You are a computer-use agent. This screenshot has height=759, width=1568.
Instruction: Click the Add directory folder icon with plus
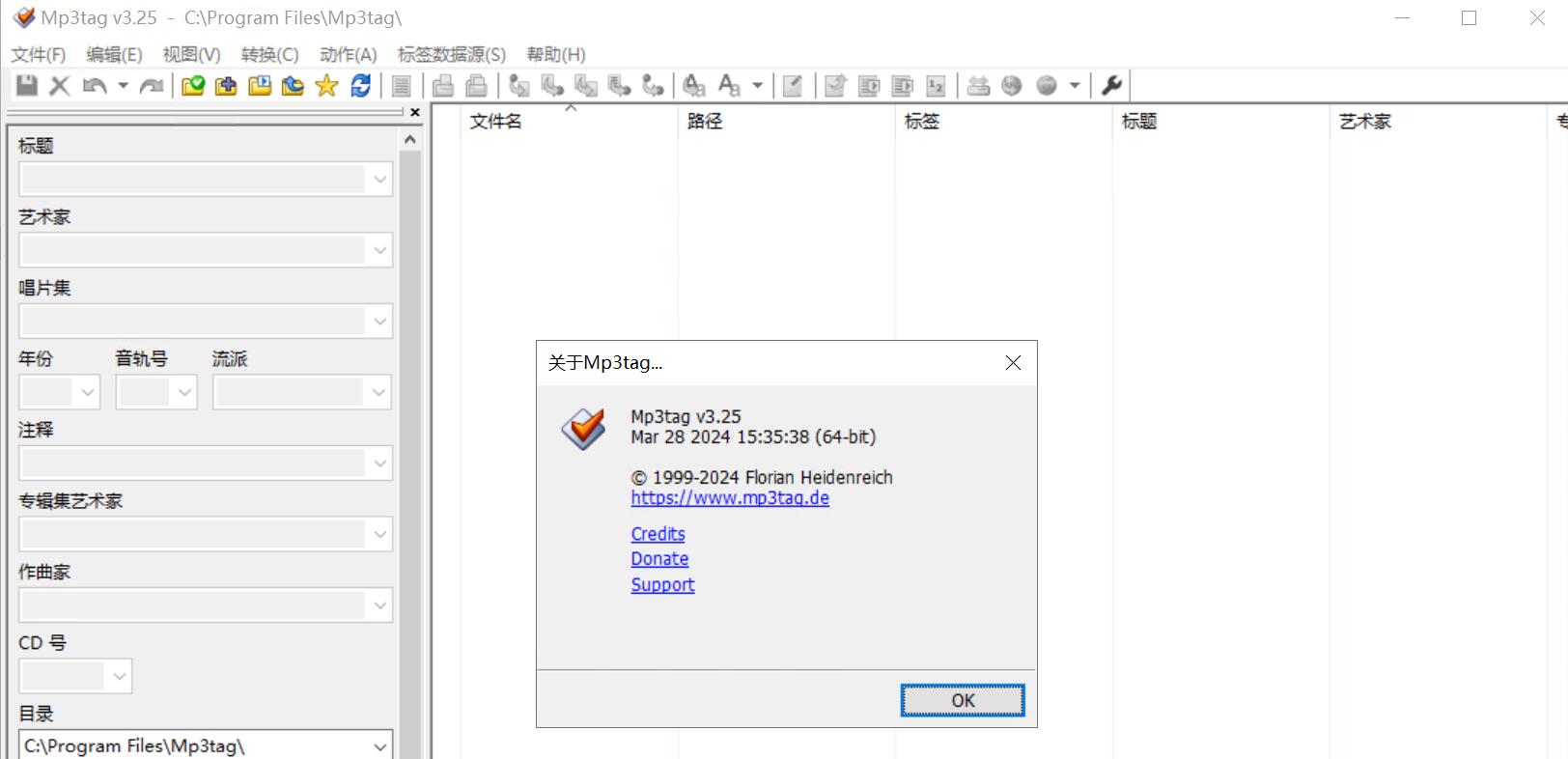coord(226,86)
